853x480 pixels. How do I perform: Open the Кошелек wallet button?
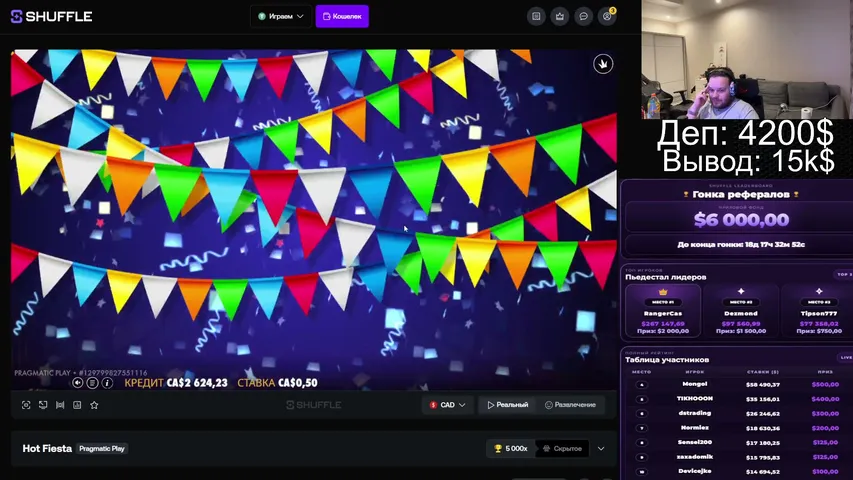(x=342, y=16)
